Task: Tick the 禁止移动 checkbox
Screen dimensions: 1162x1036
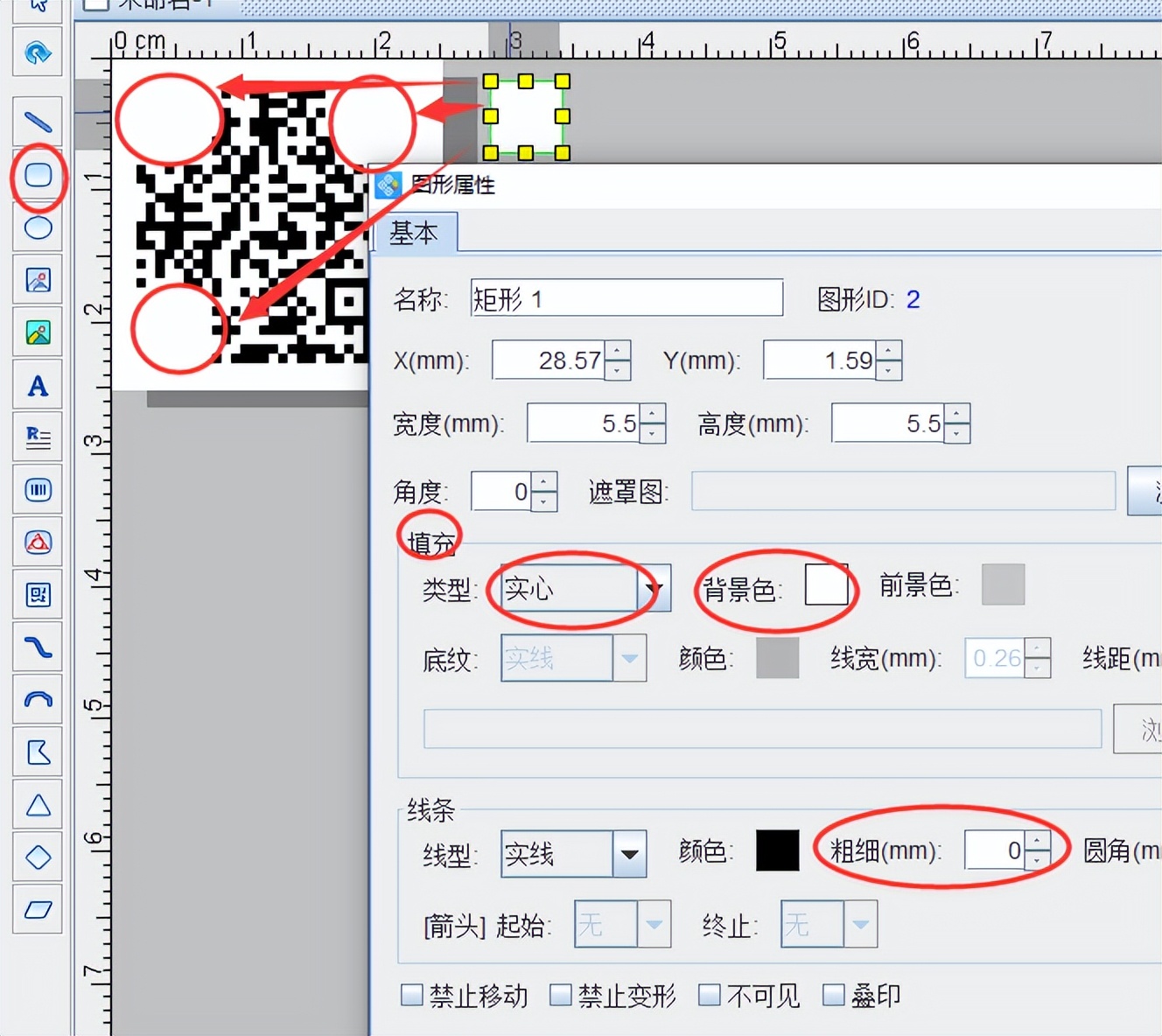Action: coord(411,995)
